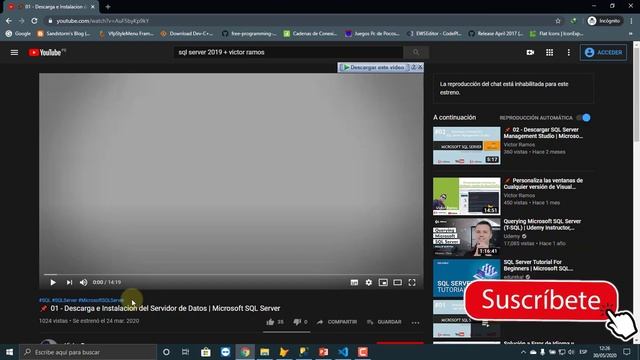The image size is (640, 360).
Task: Open the YouTube hamburger guide menu
Action: pyautogui.click(x=14, y=52)
